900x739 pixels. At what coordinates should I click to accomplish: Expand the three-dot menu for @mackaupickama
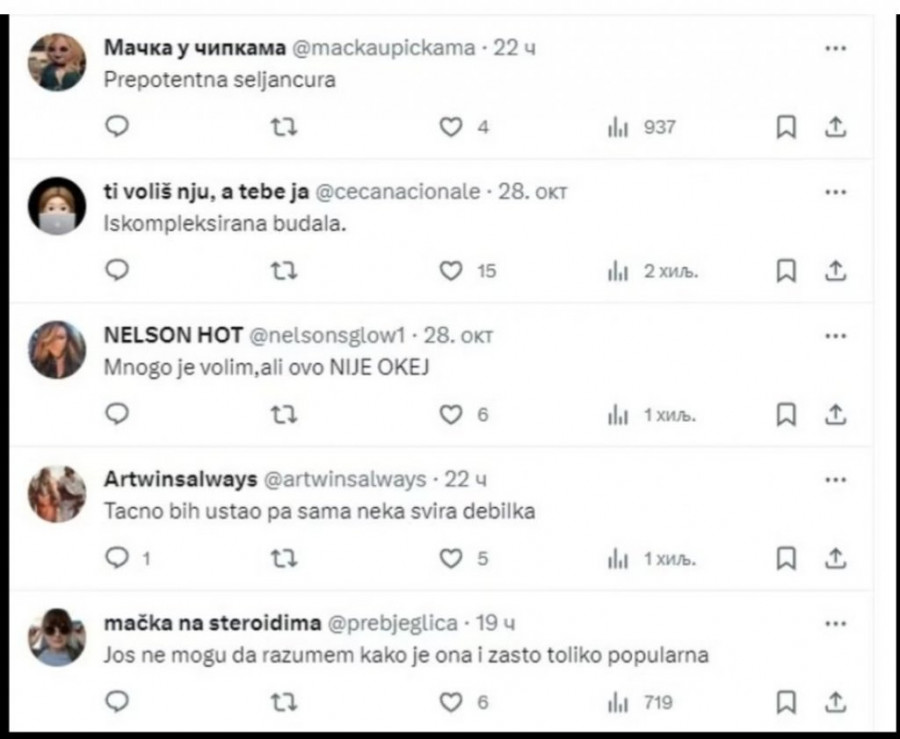click(835, 48)
